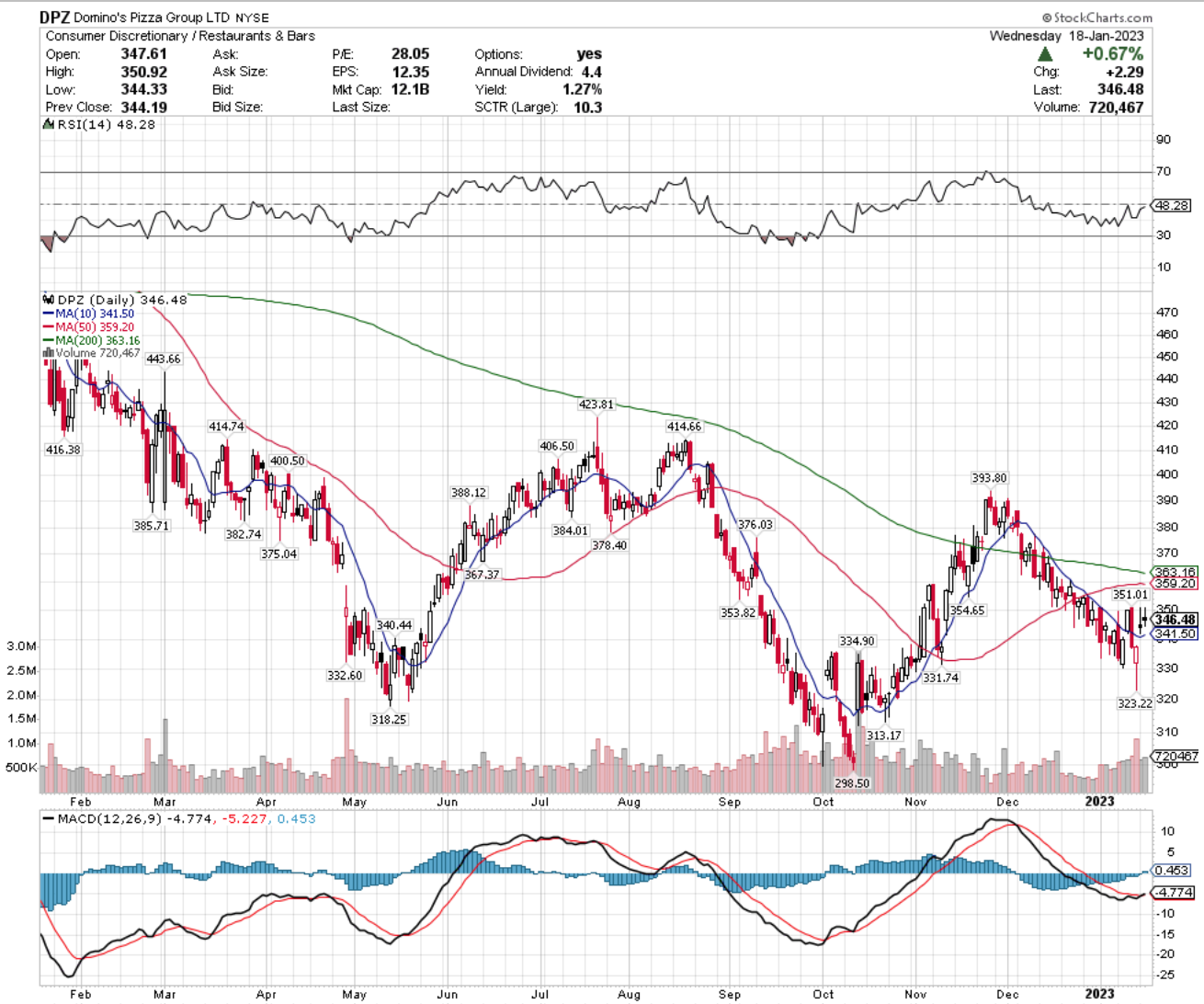Click the 416.38 price annotation
Screen dimensions: 1204x1004
(x=62, y=450)
